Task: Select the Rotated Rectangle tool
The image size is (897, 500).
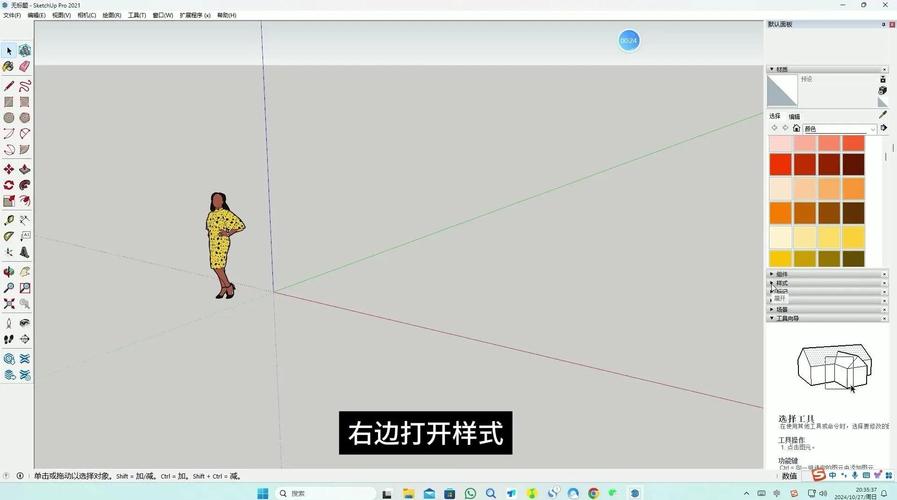Action: click(25, 102)
